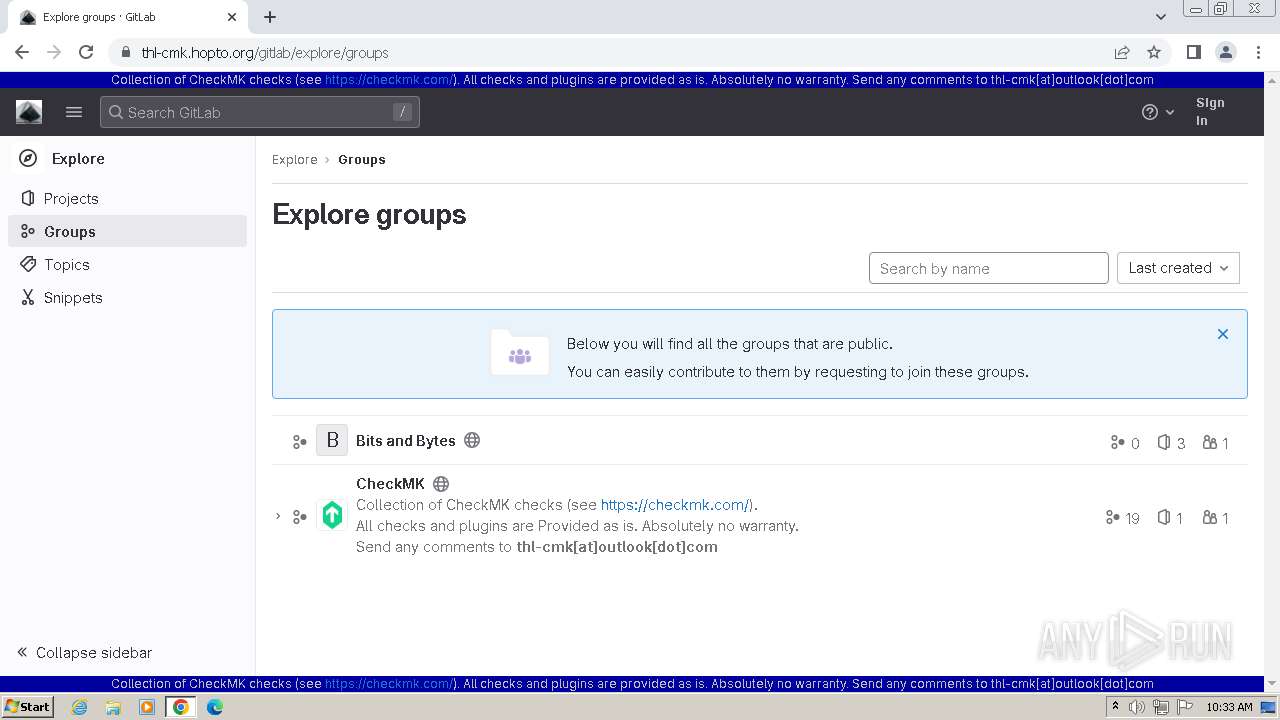Image resolution: width=1280 pixels, height=720 pixels.
Task: Click the Explore breadcrumb link
Action: 295,159
